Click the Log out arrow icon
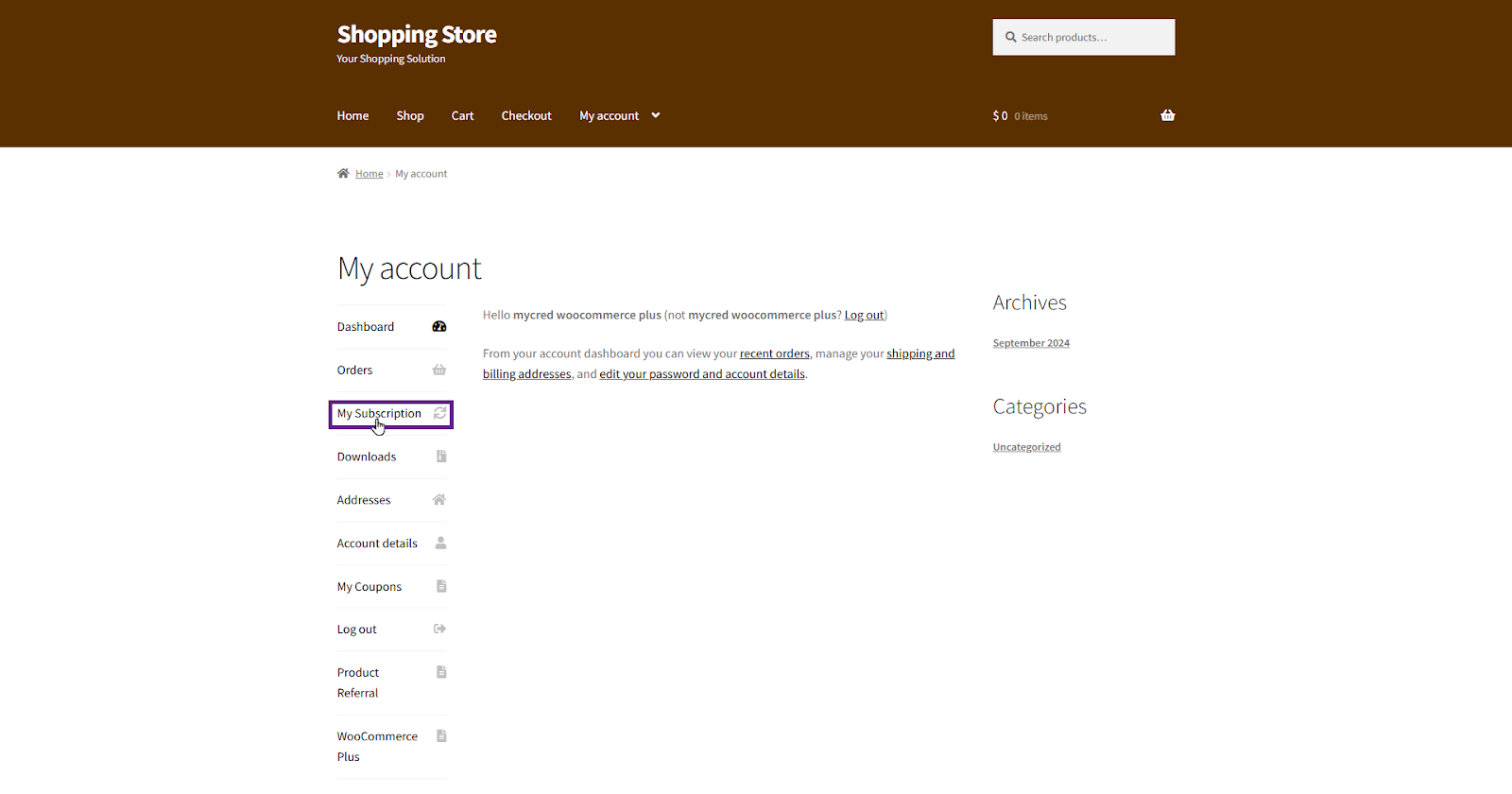The image size is (1512, 794). pos(439,630)
